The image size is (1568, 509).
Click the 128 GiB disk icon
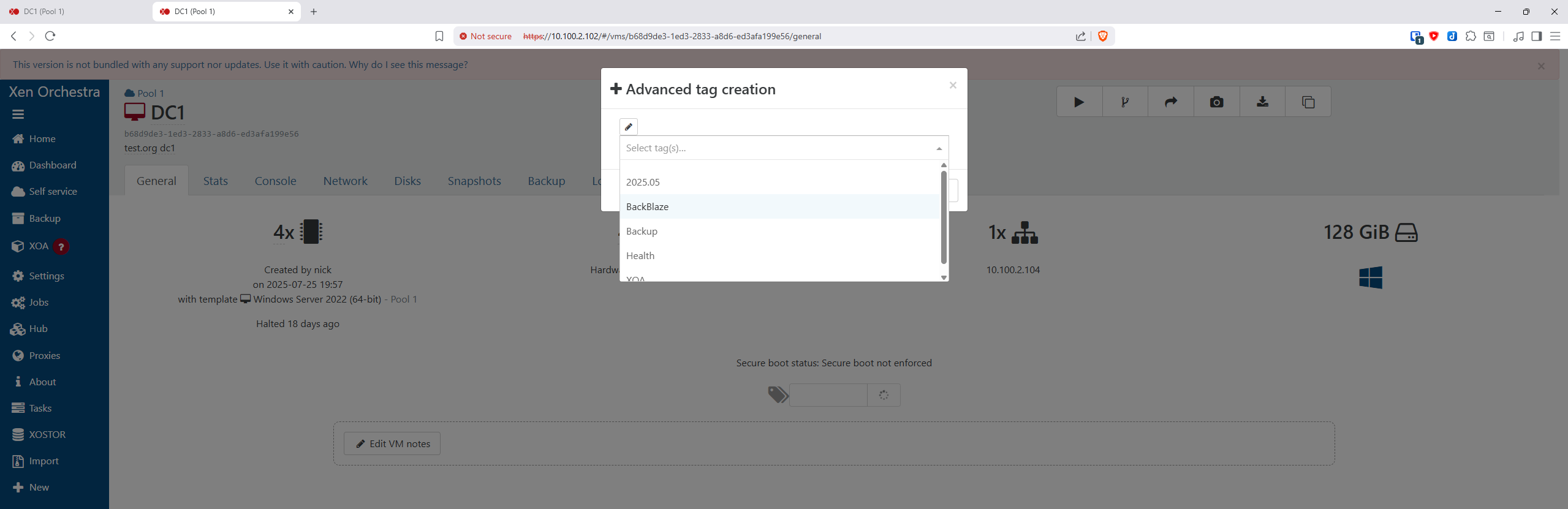pos(1406,233)
